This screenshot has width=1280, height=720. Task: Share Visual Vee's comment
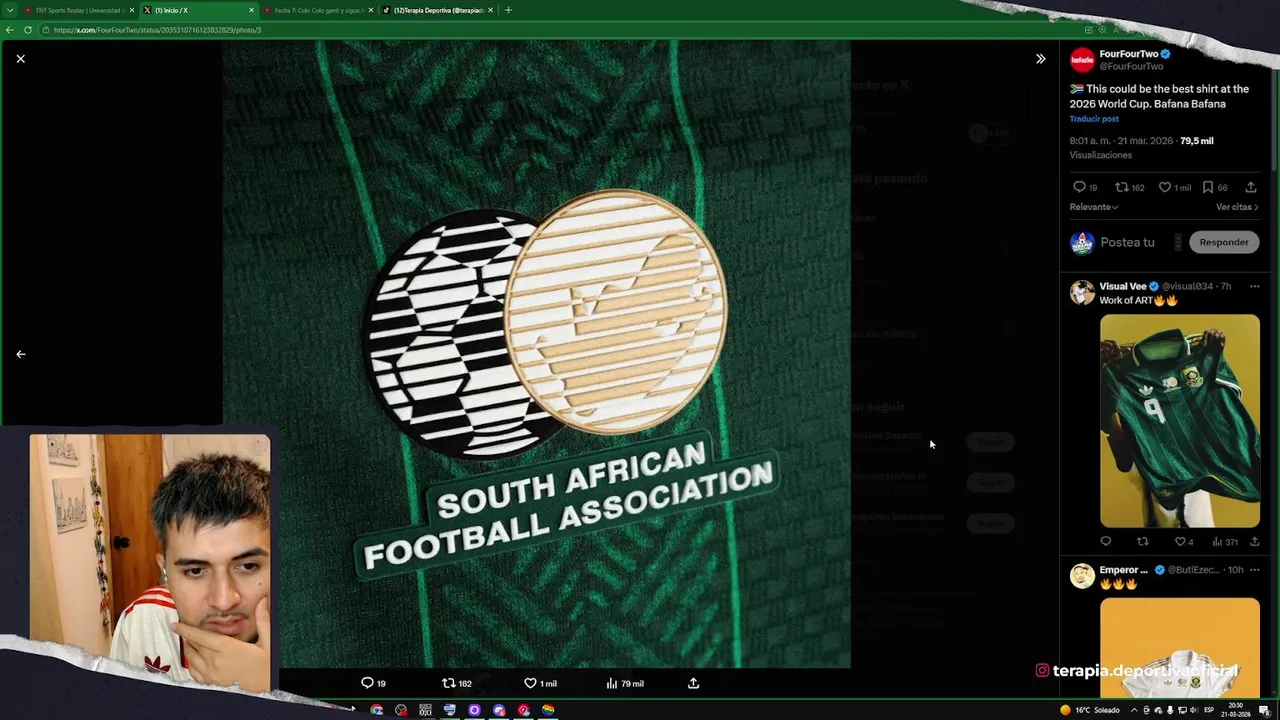(x=1254, y=541)
